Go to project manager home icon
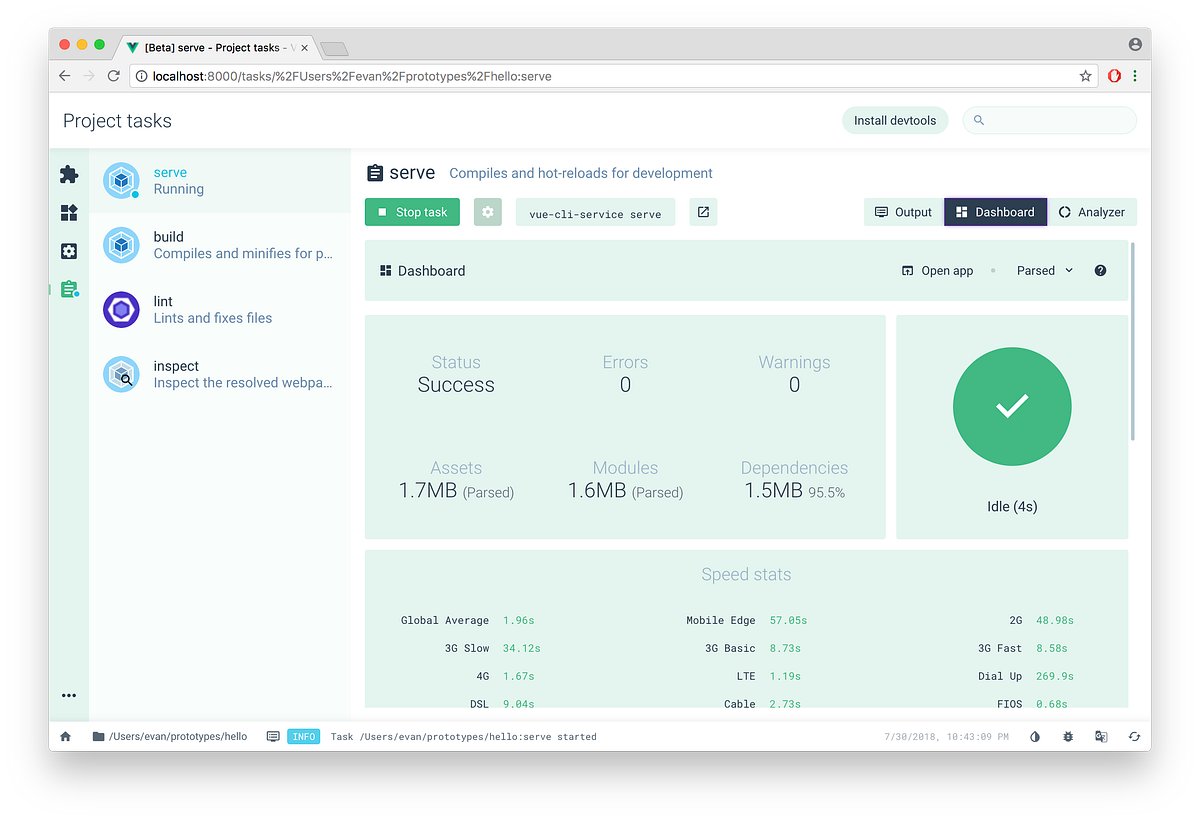Screen dimensions: 1200x821 (x=66, y=737)
